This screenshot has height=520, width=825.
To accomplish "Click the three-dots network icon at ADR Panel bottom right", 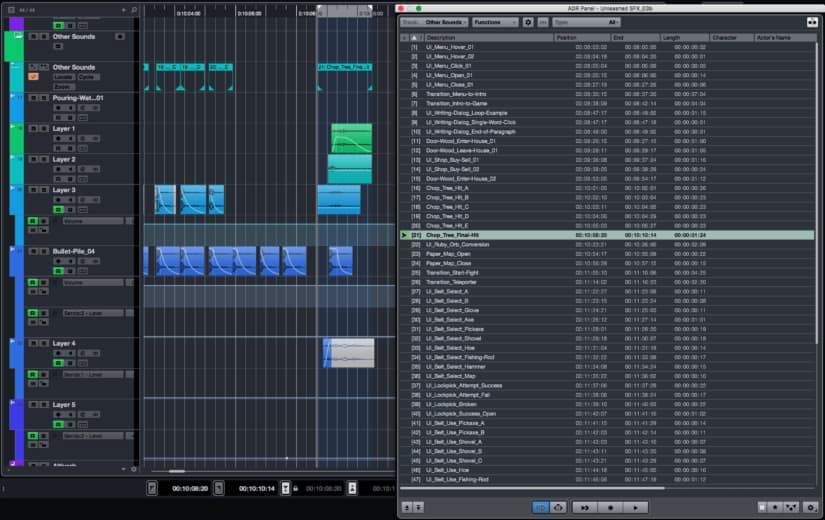I will point(791,507).
